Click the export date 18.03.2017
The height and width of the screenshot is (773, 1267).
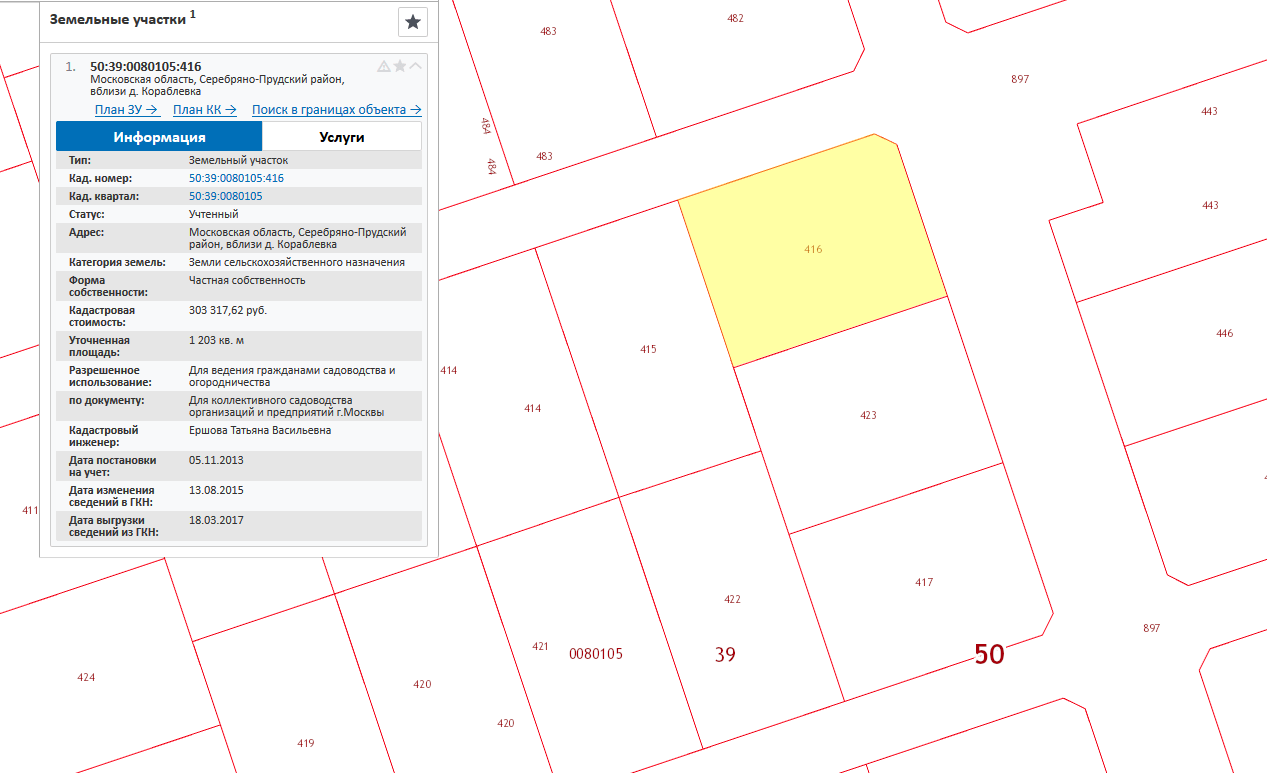[x=216, y=520]
